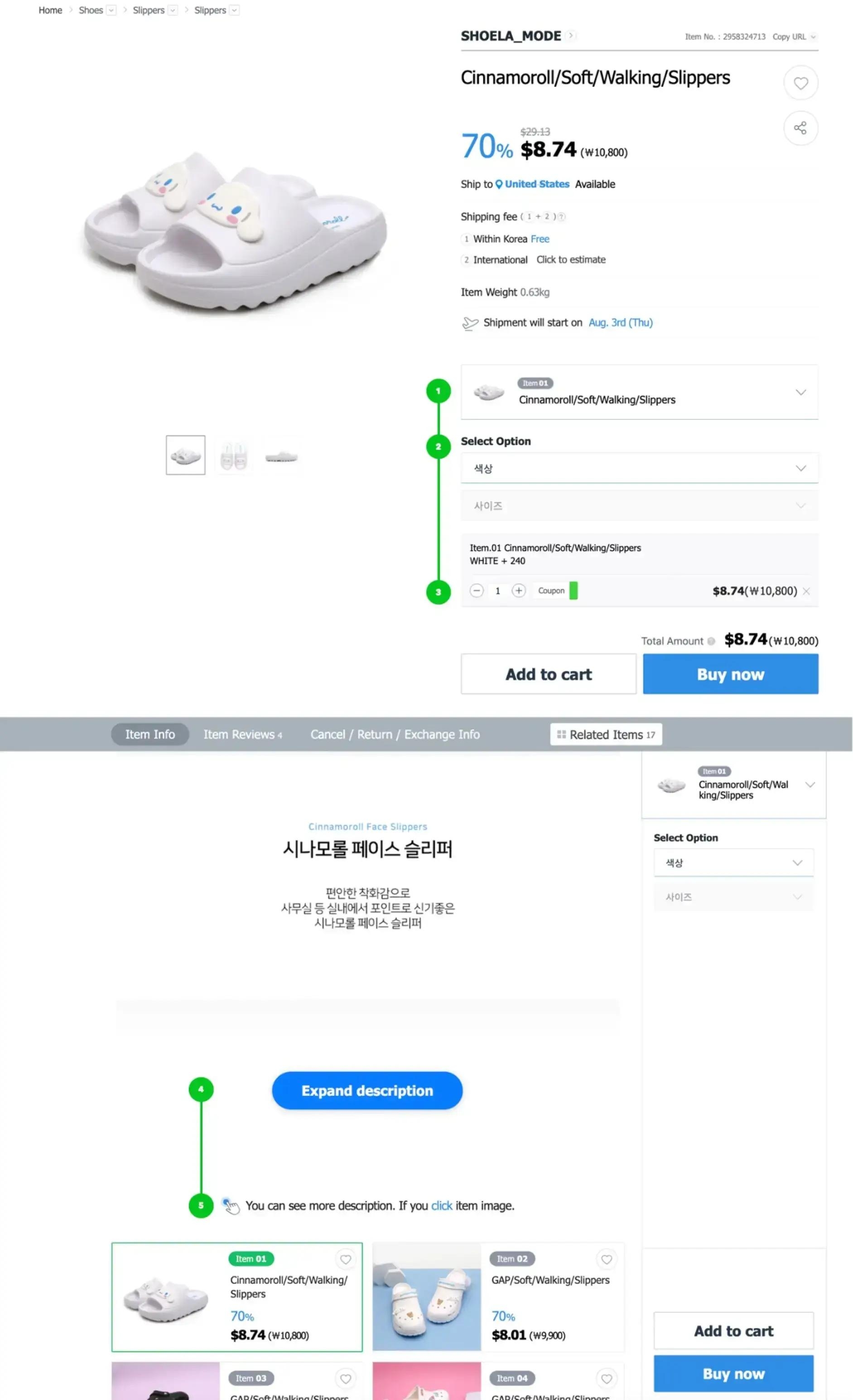
Task: Remove the WHITE + 240 selected option
Action: [806, 591]
